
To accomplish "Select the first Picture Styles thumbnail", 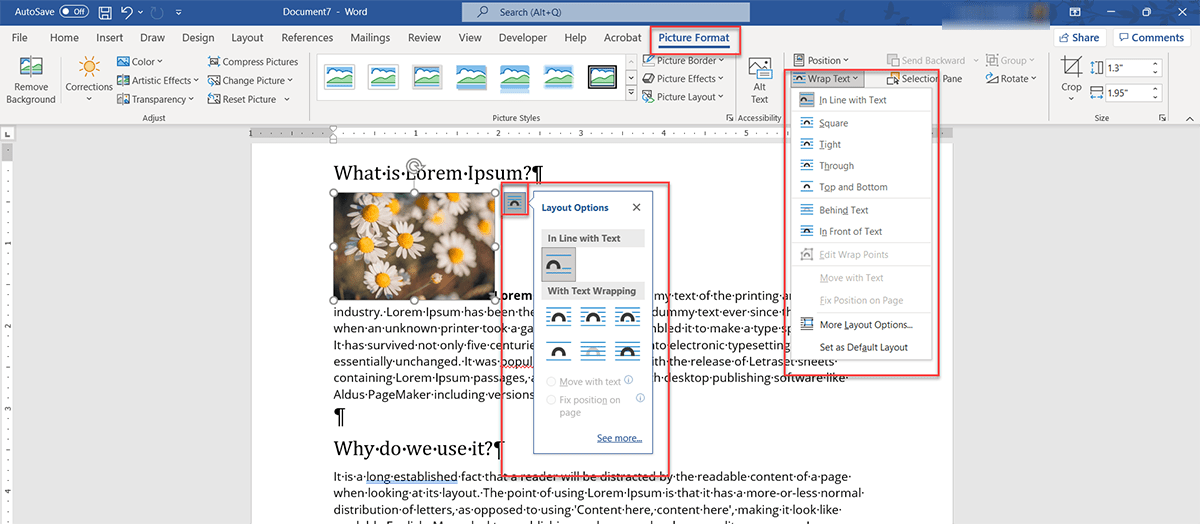I will pos(339,76).
